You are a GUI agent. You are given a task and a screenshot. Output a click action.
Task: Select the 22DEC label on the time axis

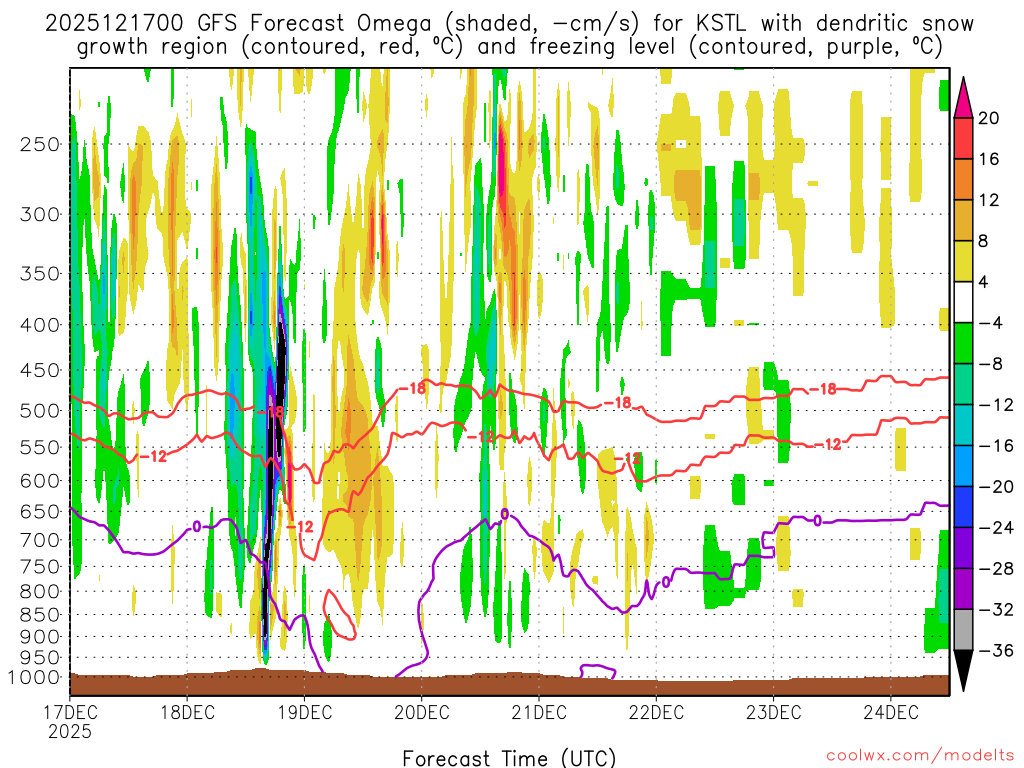click(x=656, y=713)
